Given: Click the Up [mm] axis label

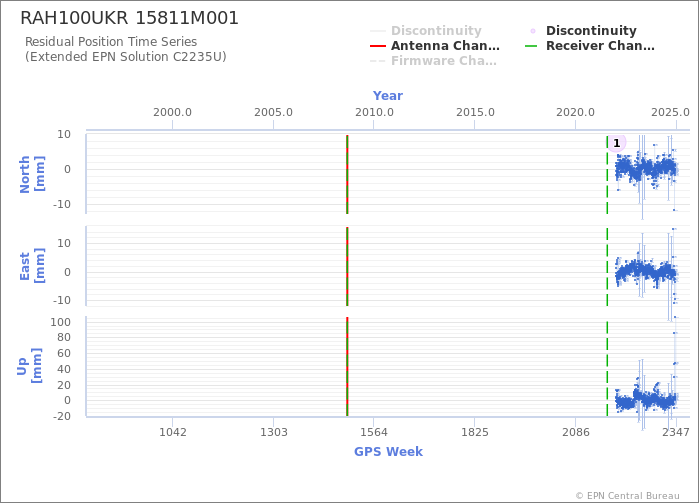Looking at the screenshot, I should tap(29, 366).
